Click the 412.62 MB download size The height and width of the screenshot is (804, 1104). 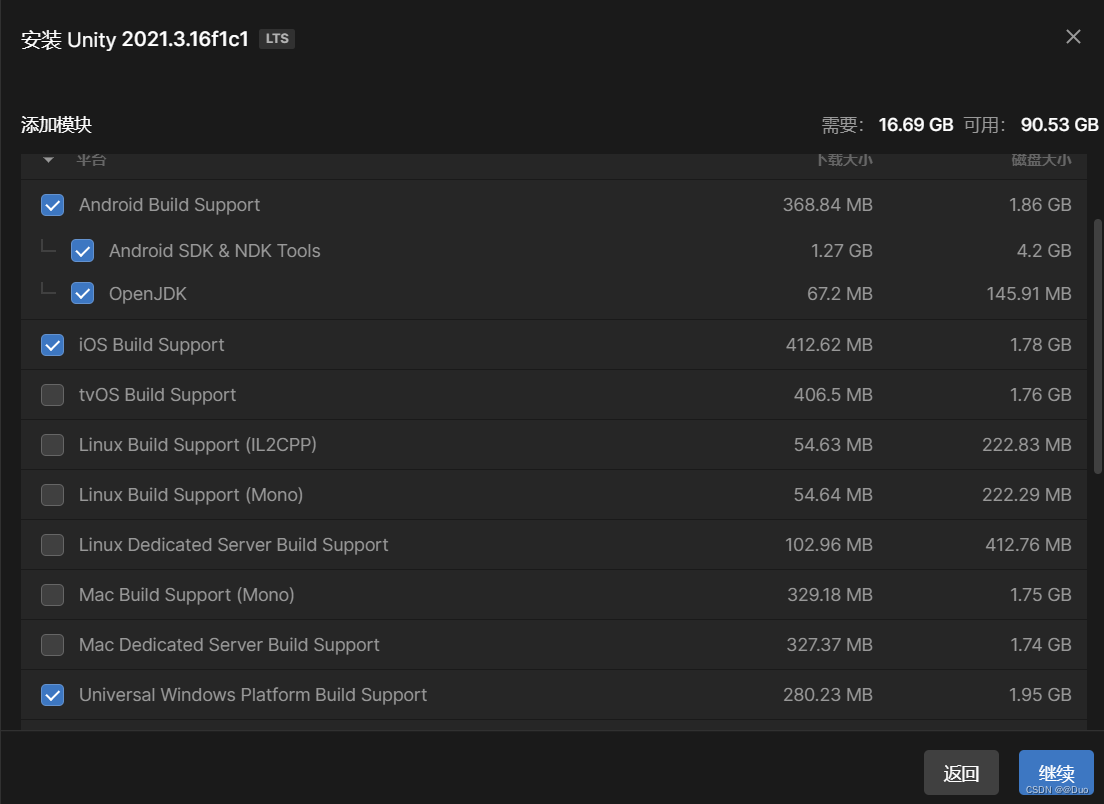(x=829, y=345)
